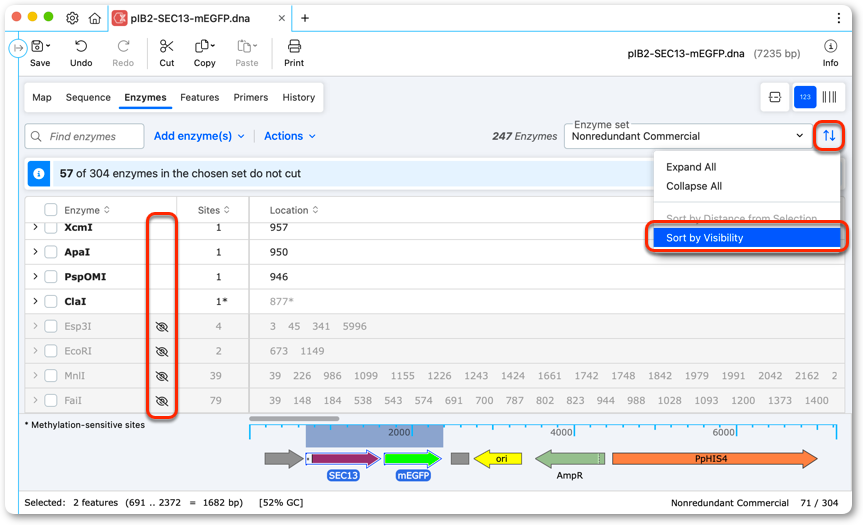Expand the PspOMI row
The width and height of the screenshot is (863, 525).
[35, 276]
